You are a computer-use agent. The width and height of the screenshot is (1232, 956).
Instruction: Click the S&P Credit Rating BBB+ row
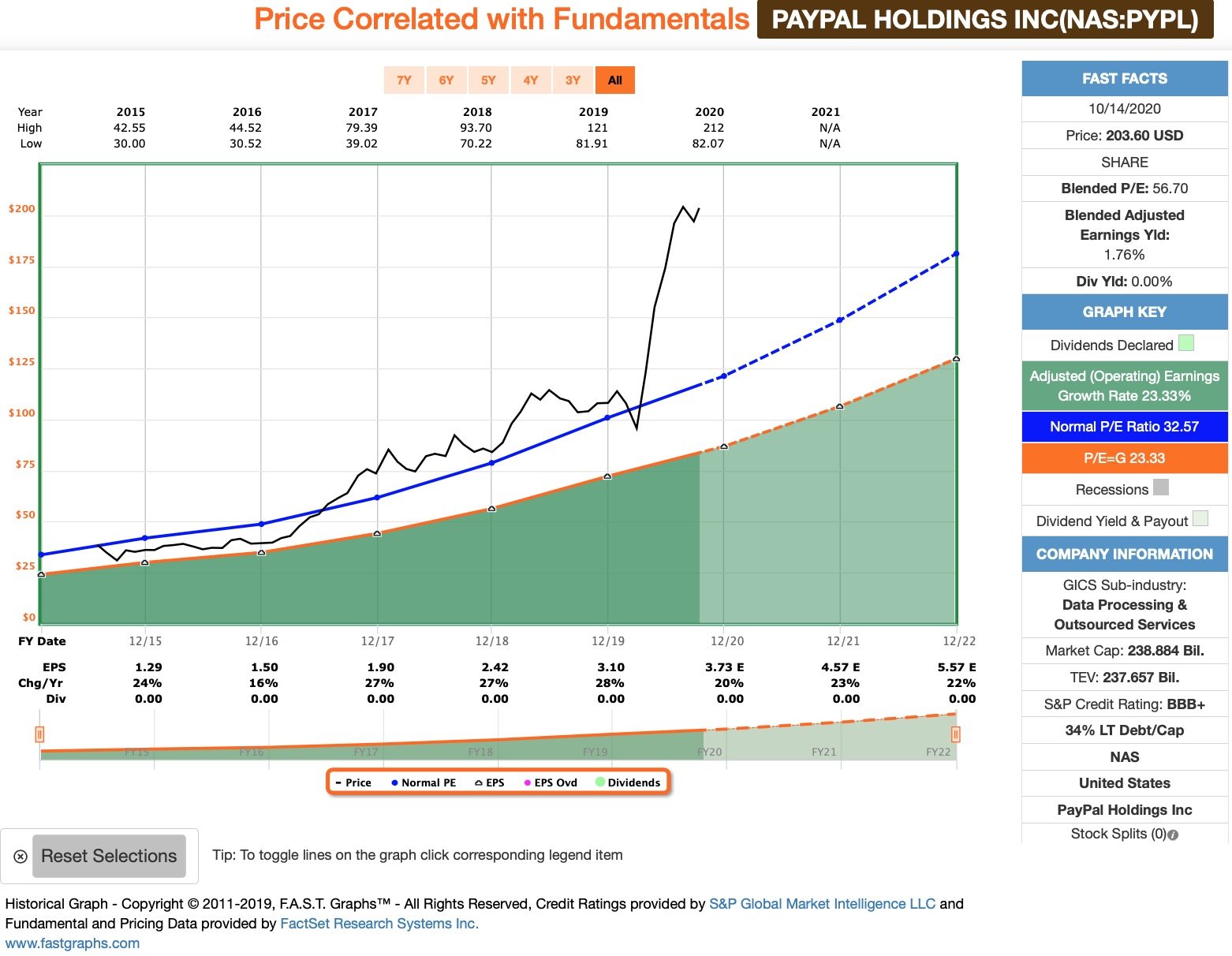(1125, 704)
